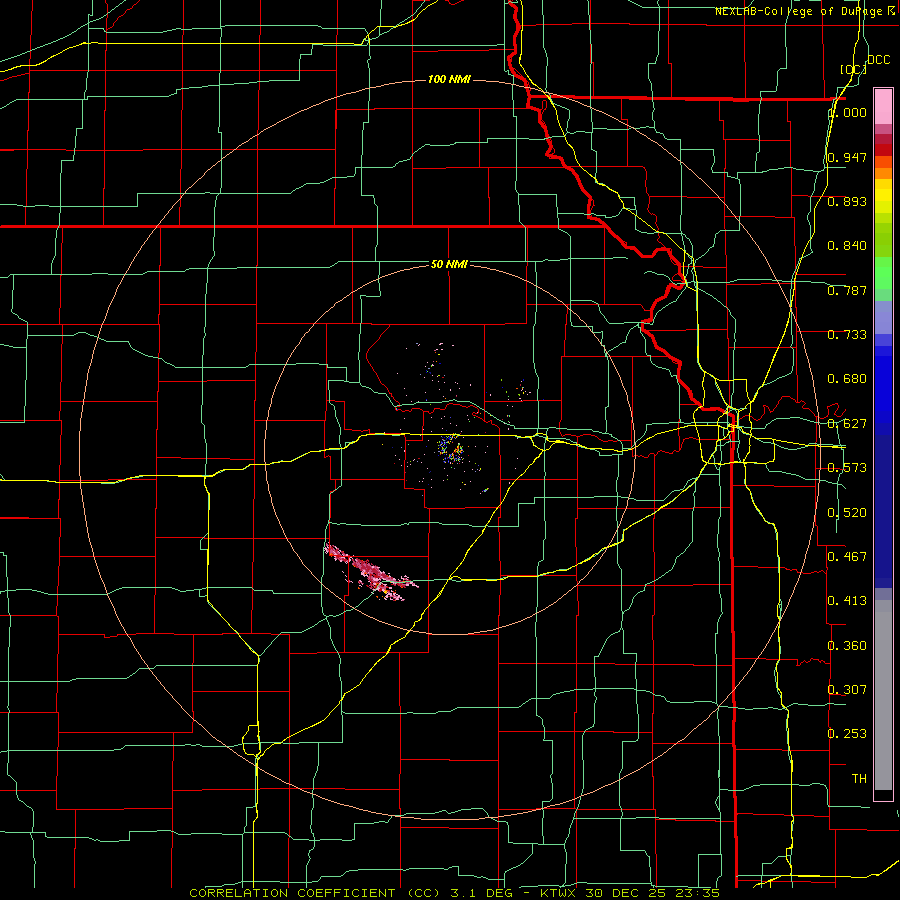
Task: Click the DCC product label
Action: point(878,60)
